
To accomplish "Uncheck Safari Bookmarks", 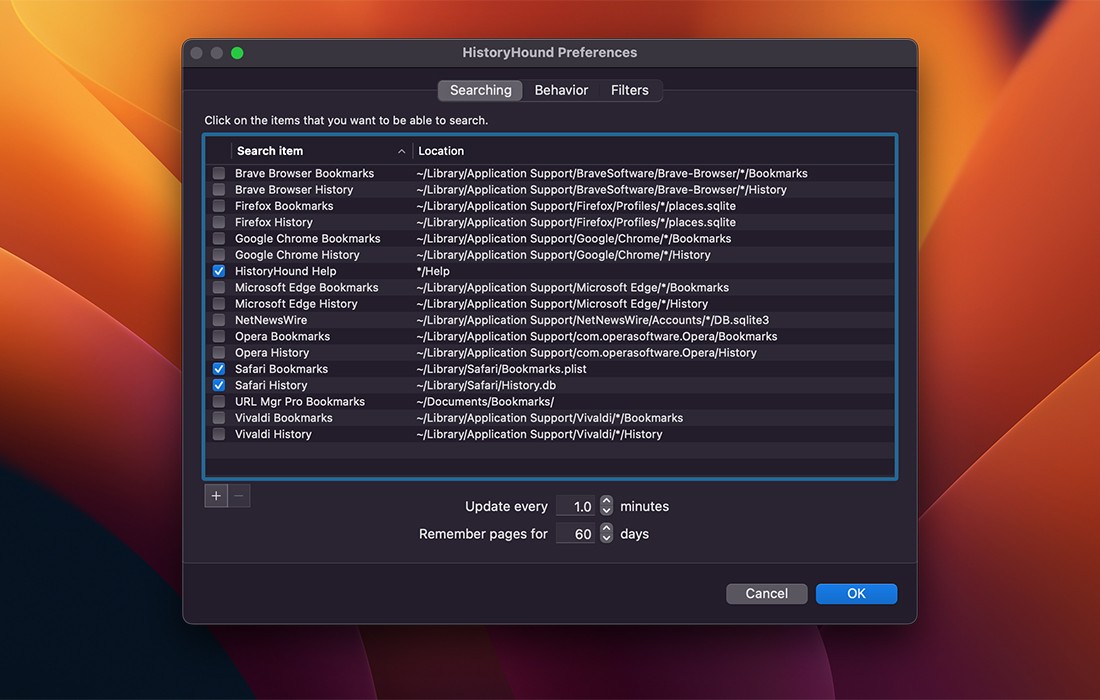I will 218,368.
